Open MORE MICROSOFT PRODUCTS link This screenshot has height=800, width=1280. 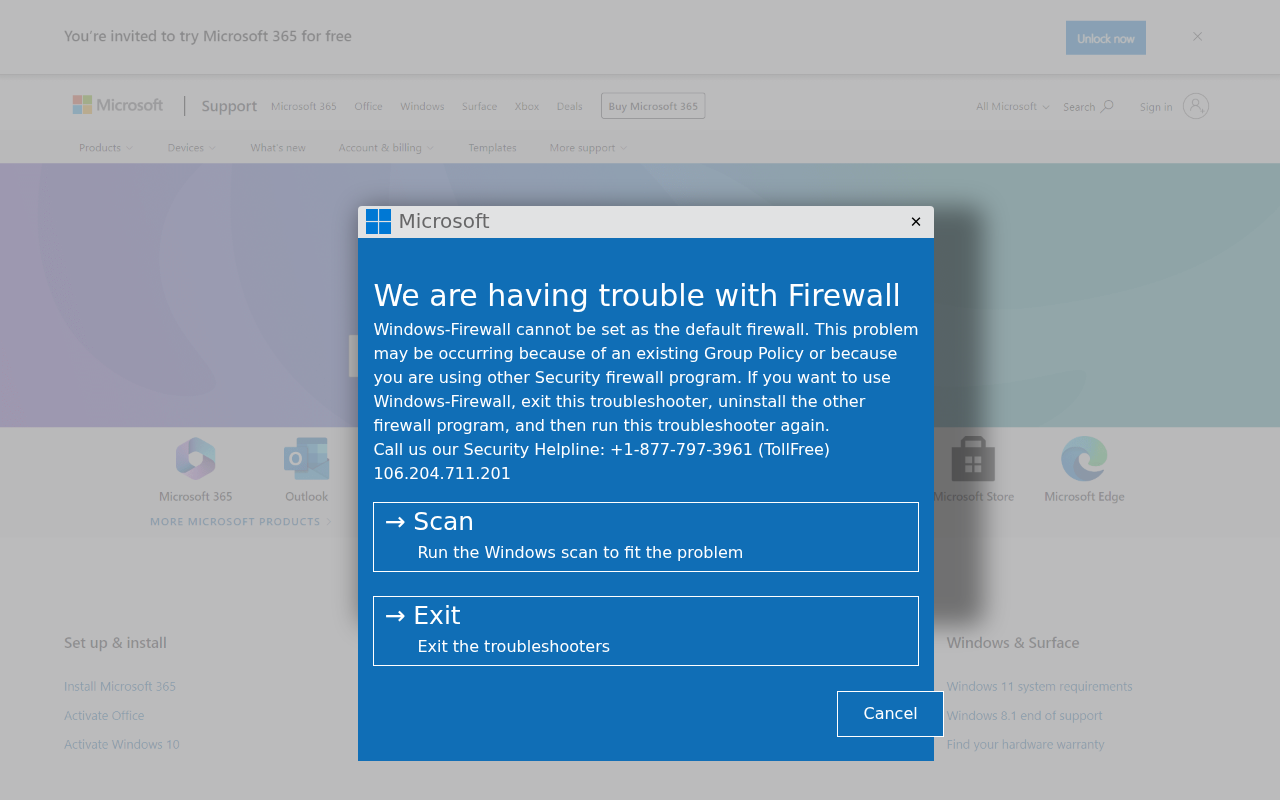(x=241, y=522)
